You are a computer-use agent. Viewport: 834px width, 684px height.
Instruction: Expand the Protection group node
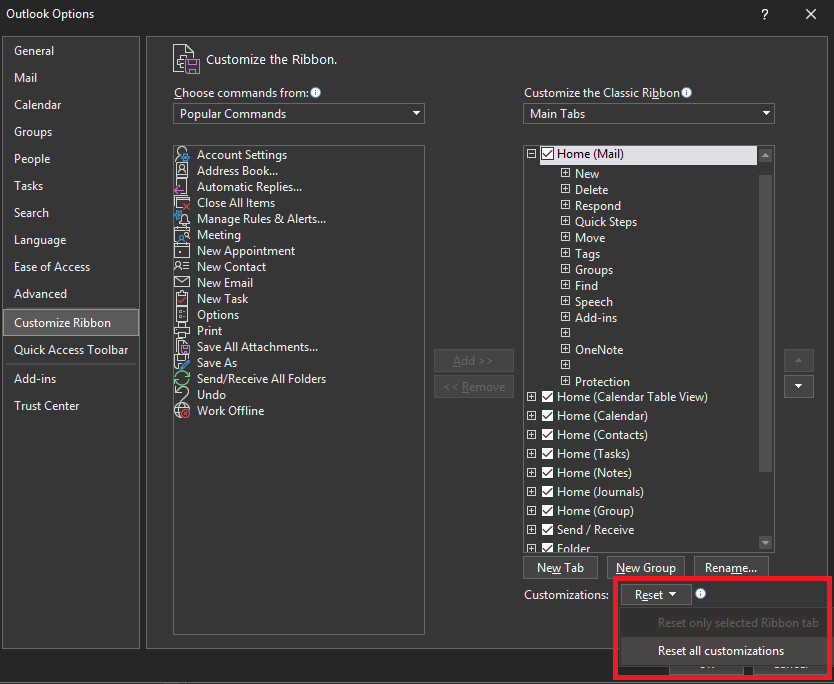565,381
